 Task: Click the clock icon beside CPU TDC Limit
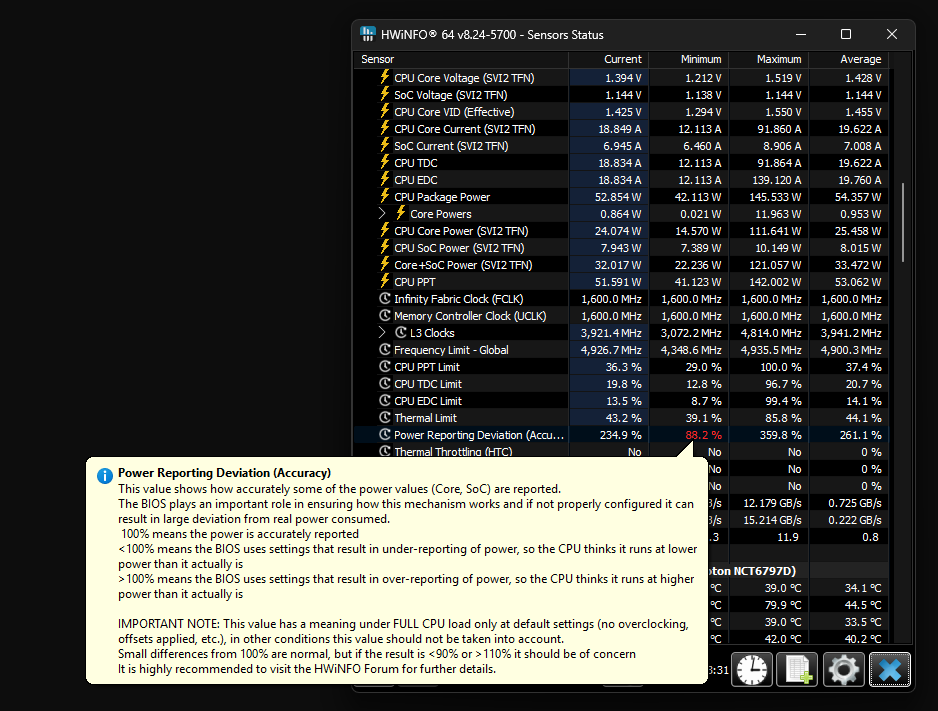tap(385, 384)
